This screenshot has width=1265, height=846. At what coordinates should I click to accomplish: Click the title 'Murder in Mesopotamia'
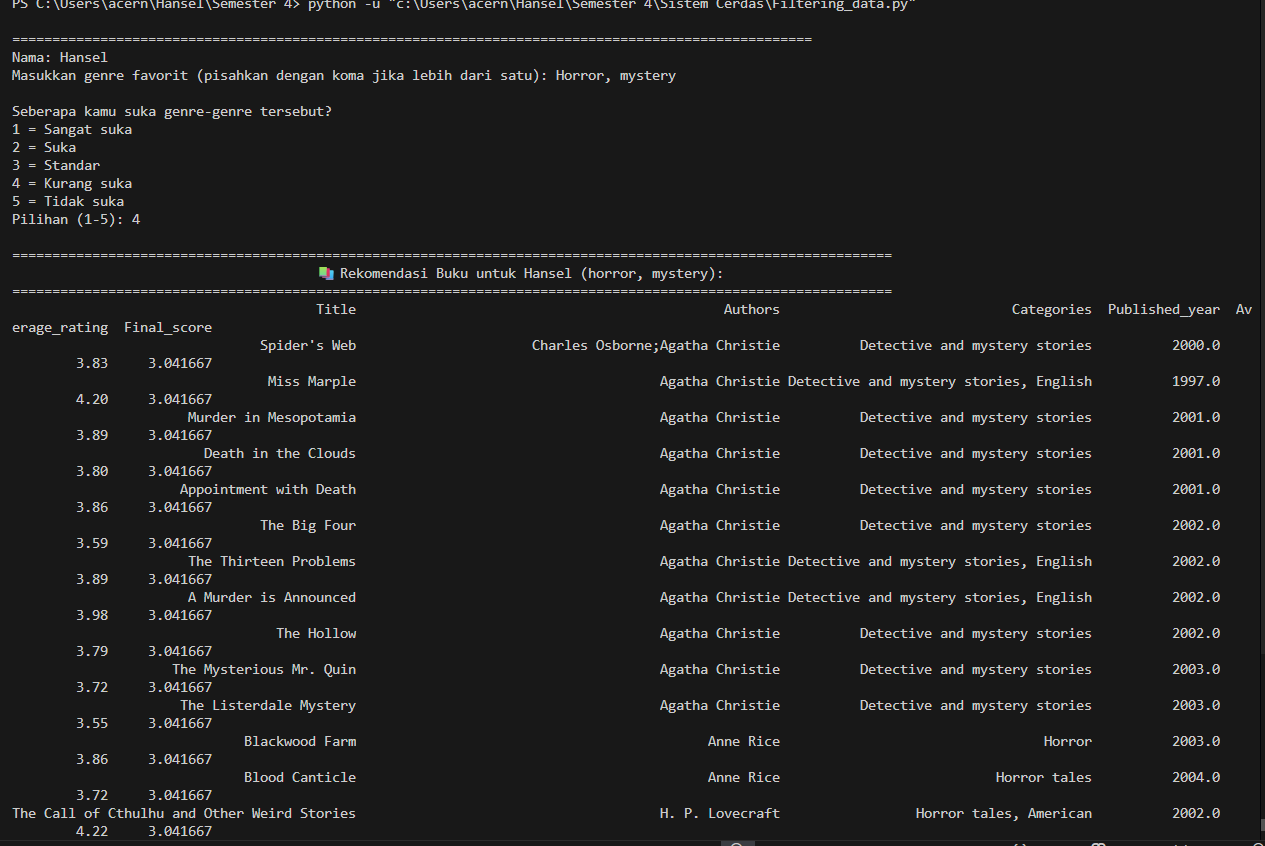point(272,417)
